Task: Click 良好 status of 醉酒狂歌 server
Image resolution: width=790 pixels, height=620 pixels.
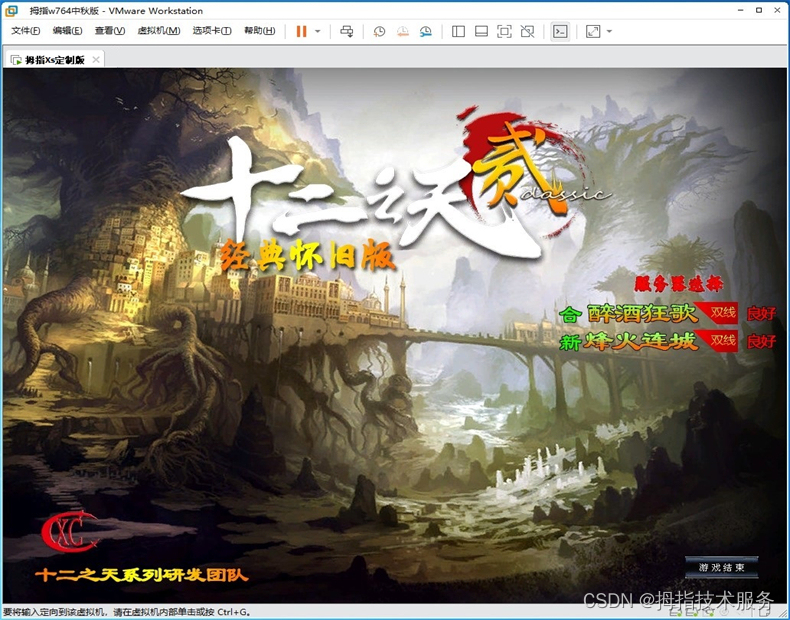Action: tap(761, 313)
